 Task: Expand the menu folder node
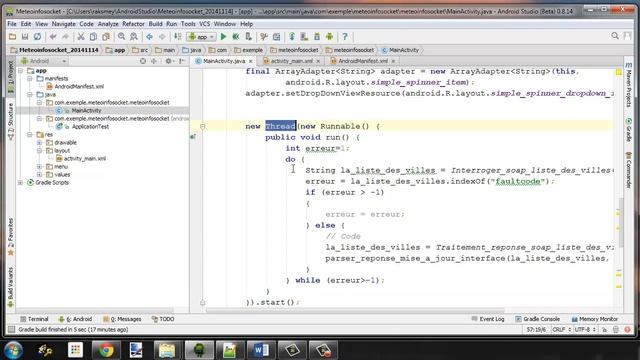coord(40,167)
